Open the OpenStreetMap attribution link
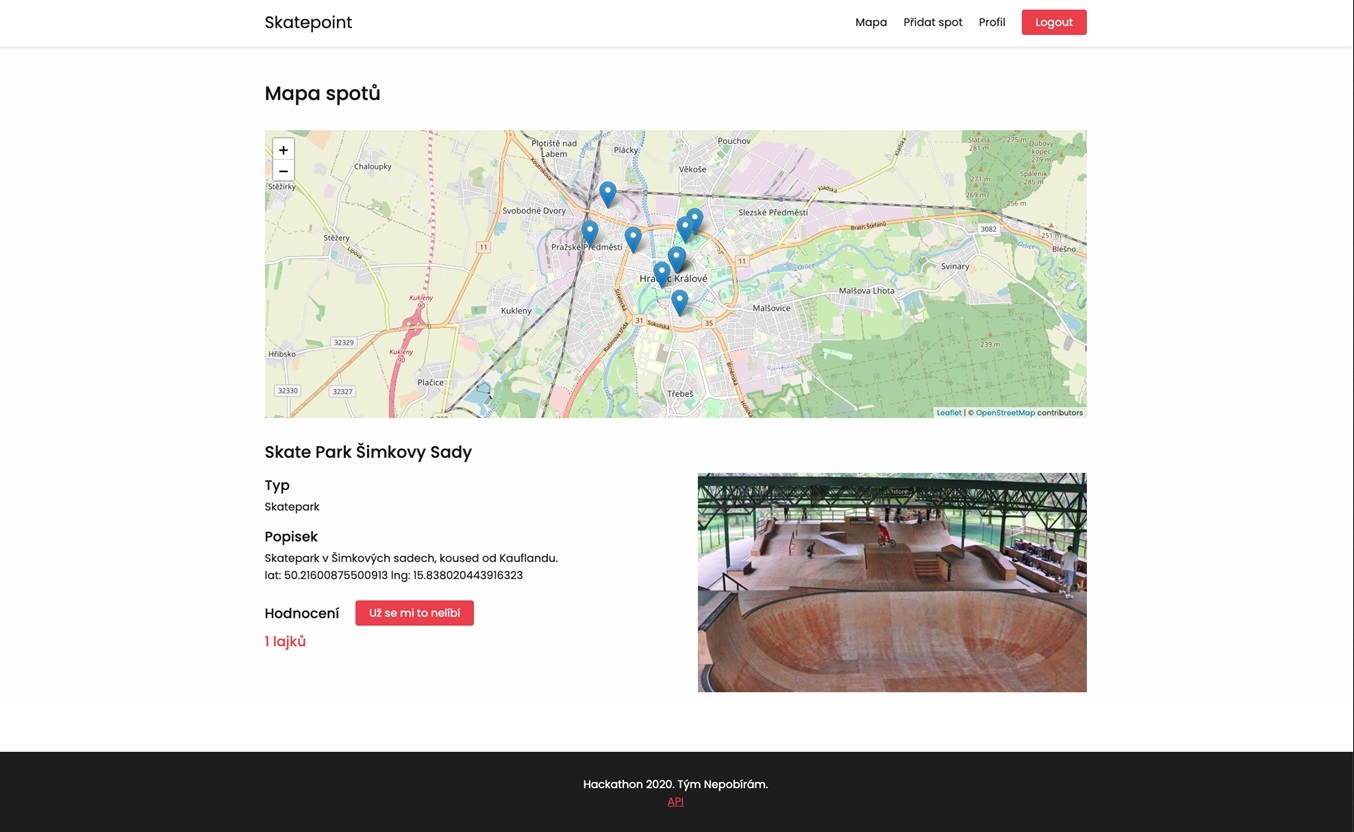This screenshot has width=1354, height=832. point(1005,412)
